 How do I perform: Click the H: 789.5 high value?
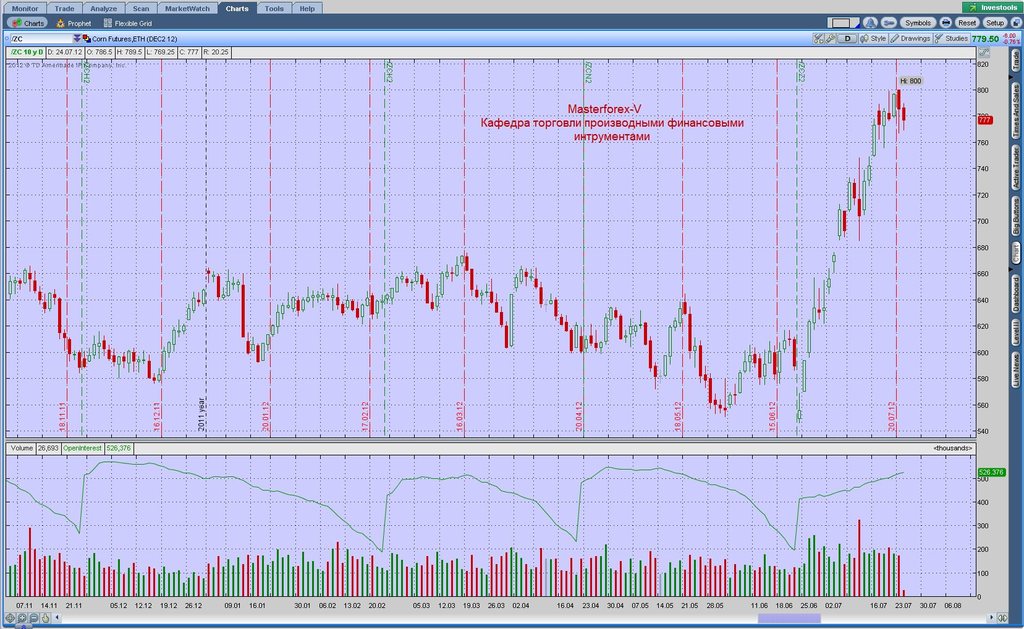(129, 52)
